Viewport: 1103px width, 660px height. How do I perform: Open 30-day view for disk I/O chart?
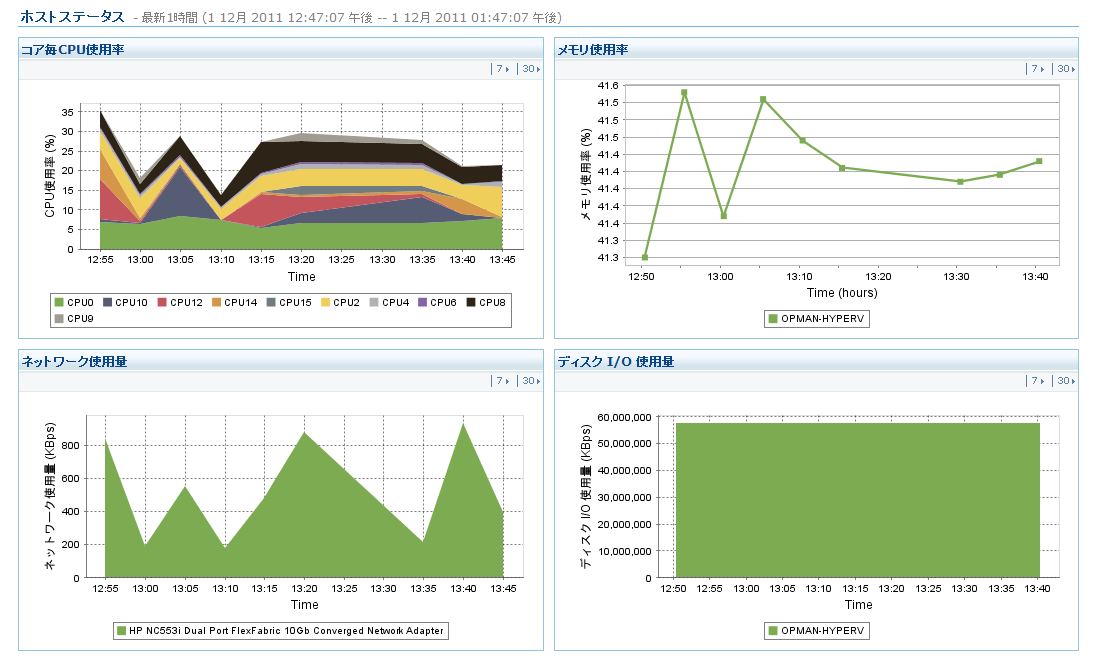1065,381
